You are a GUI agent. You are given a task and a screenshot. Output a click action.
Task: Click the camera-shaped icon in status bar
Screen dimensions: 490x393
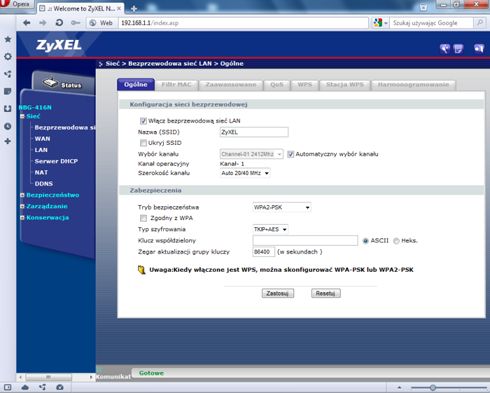60,387
